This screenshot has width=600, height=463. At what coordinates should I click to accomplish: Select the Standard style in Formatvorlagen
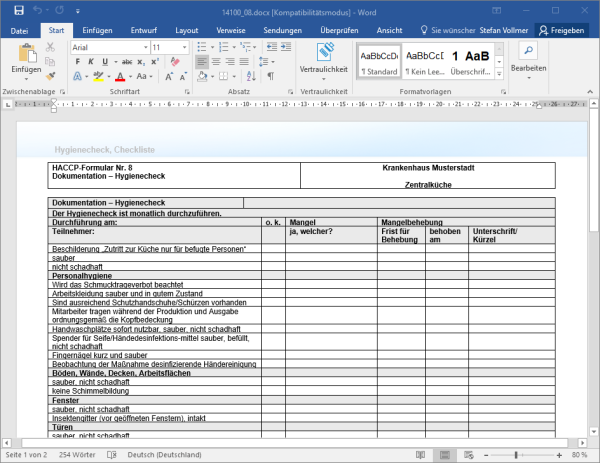click(378, 61)
